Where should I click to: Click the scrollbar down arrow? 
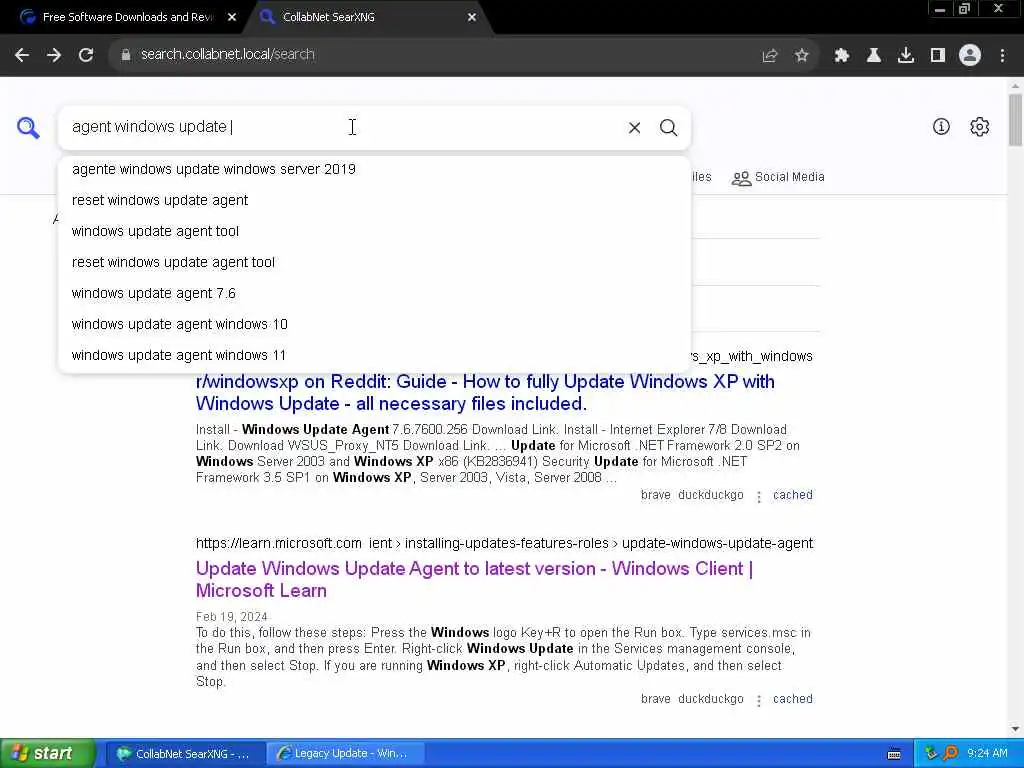pyautogui.click(x=1015, y=729)
